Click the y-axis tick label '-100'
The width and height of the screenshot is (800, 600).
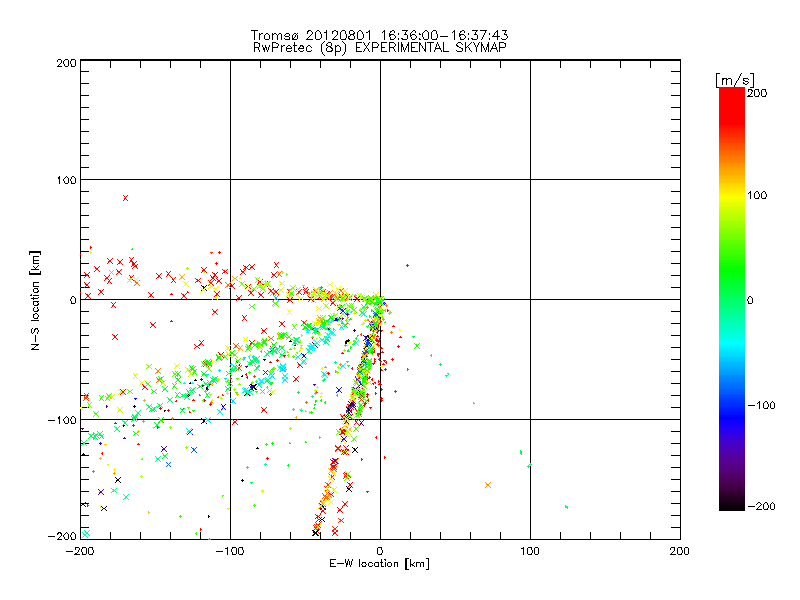click(x=62, y=420)
